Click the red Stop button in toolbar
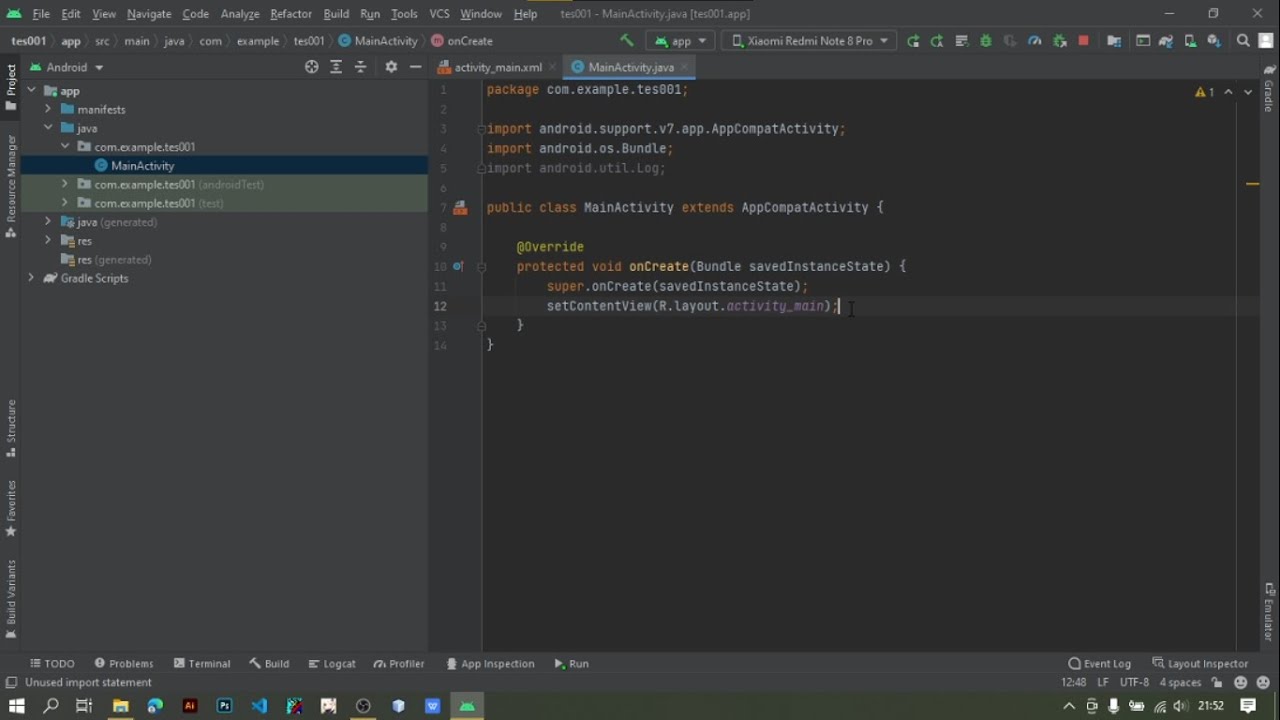Image resolution: width=1280 pixels, height=720 pixels. [1083, 41]
